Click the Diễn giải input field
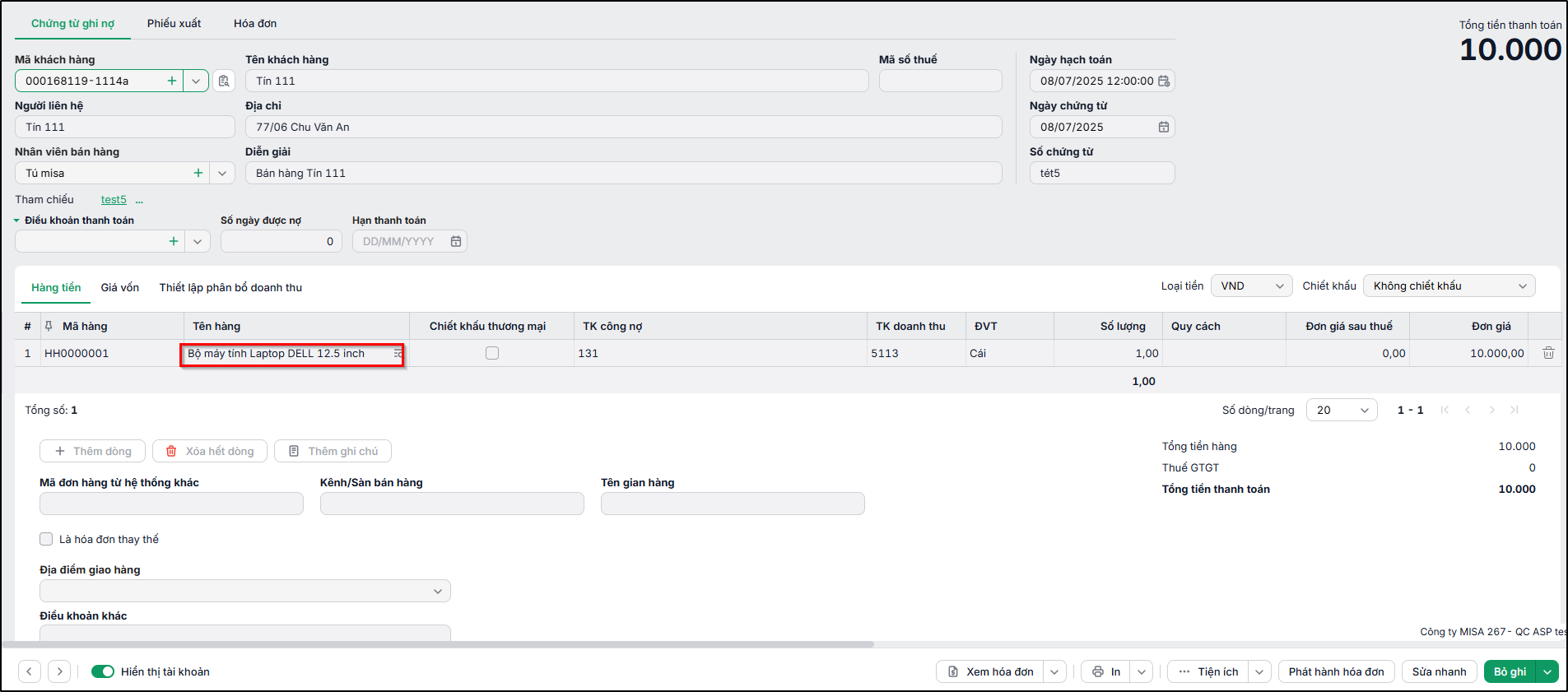The image size is (1568, 692). point(624,173)
